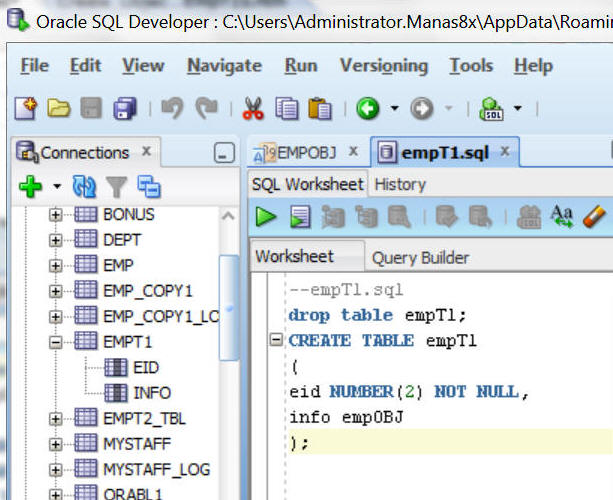Click the Paste clipboard icon

click(319, 108)
